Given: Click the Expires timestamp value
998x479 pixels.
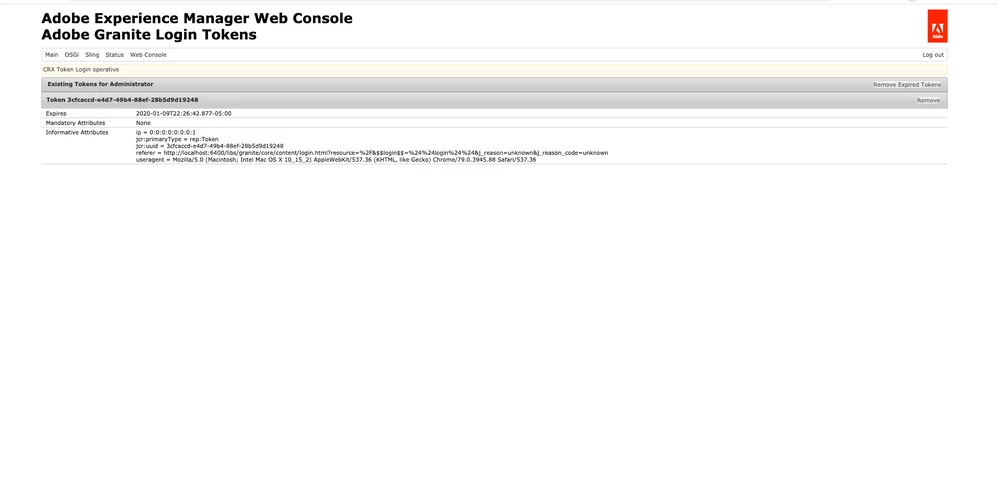Looking at the screenshot, I should pos(183,113).
